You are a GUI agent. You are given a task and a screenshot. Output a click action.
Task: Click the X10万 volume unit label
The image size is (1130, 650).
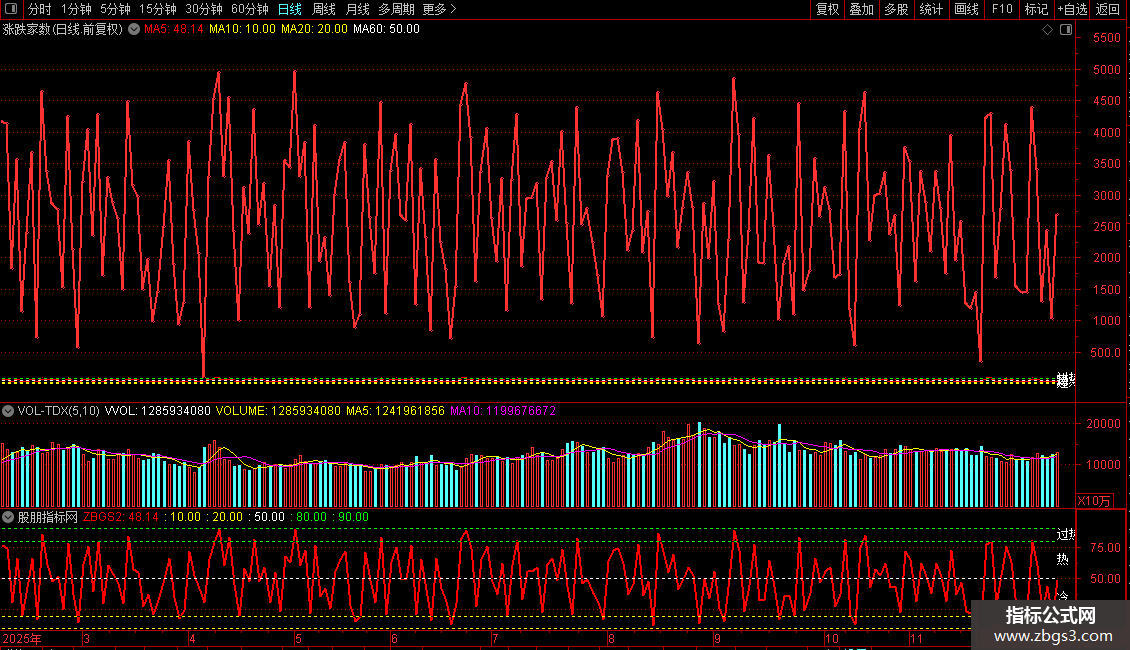tap(1094, 500)
